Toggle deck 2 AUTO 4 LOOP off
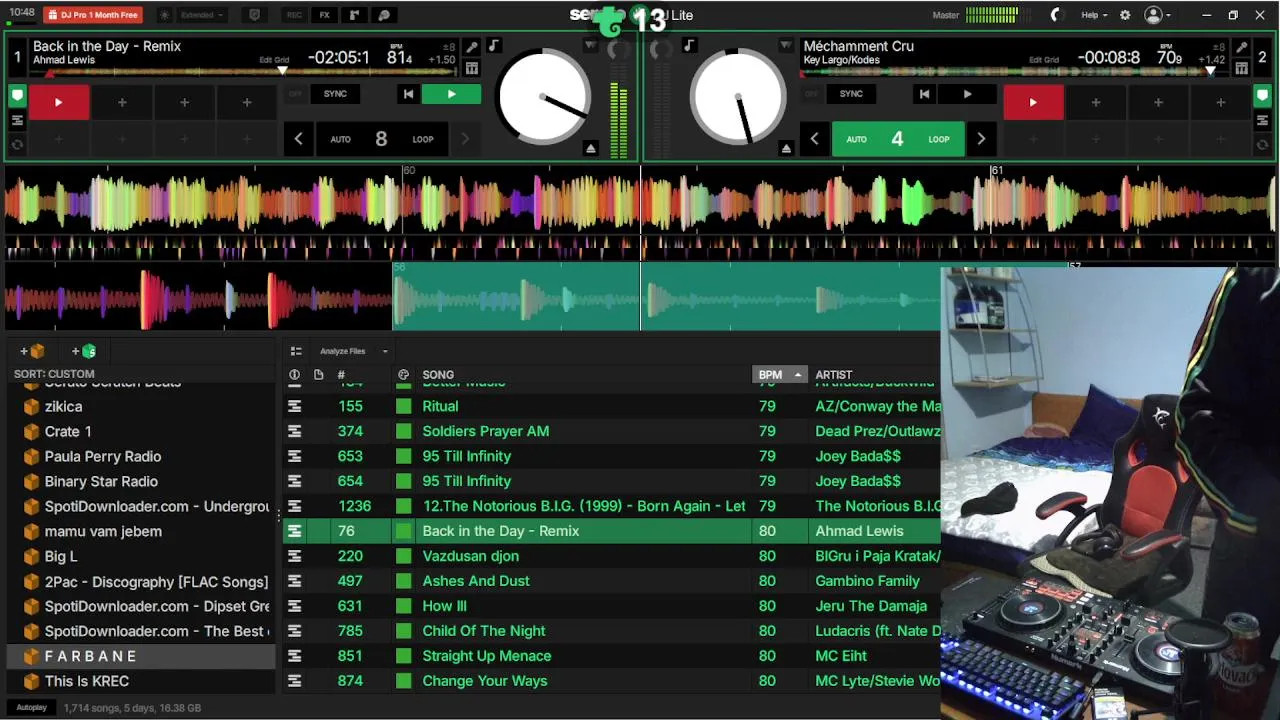 click(898, 139)
